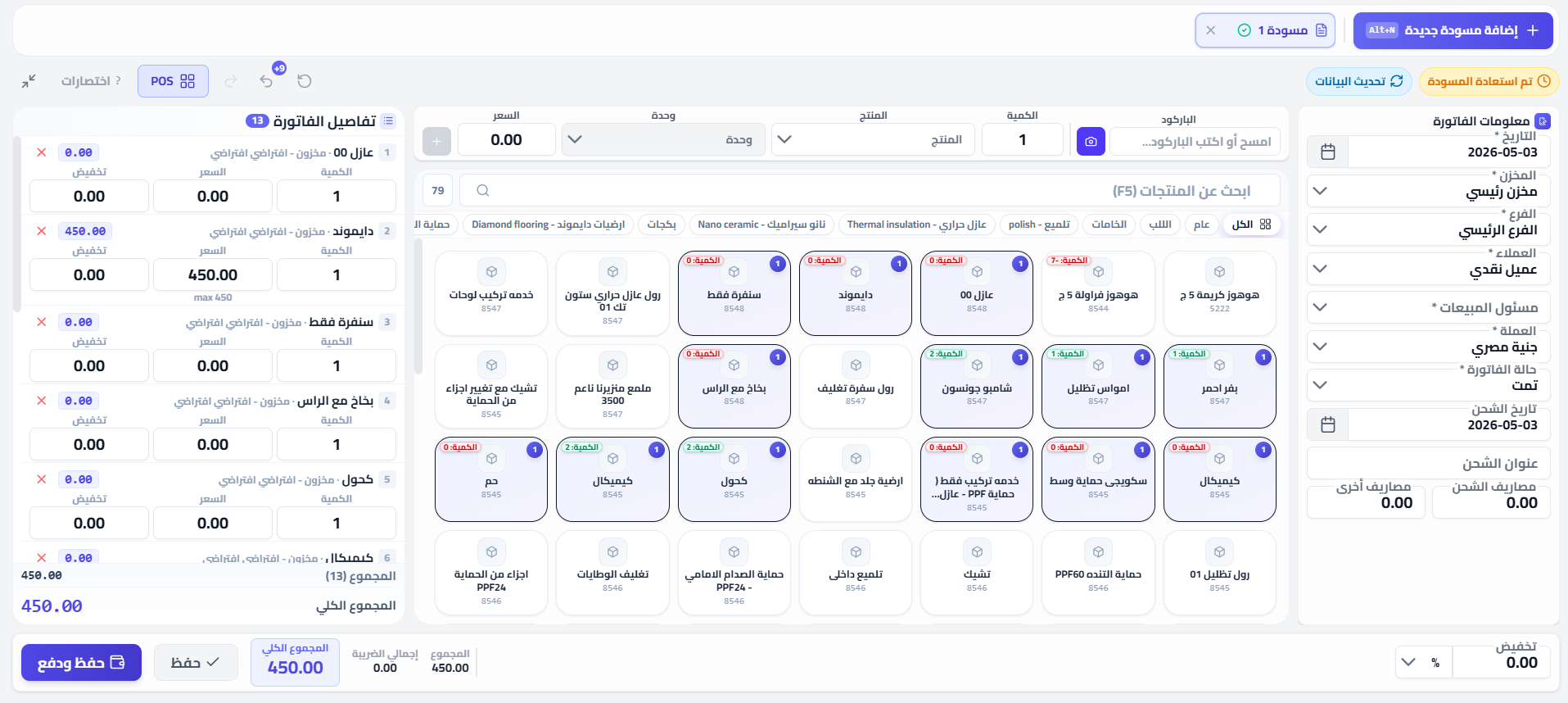Click the redo arrow icon
This screenshot has height=703, width=1568.
231,81
